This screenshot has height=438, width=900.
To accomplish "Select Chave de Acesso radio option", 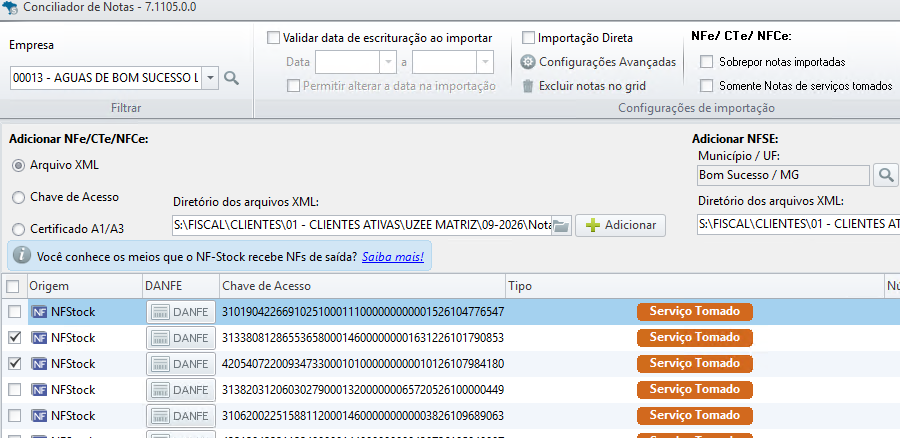I will coord(19,197).
